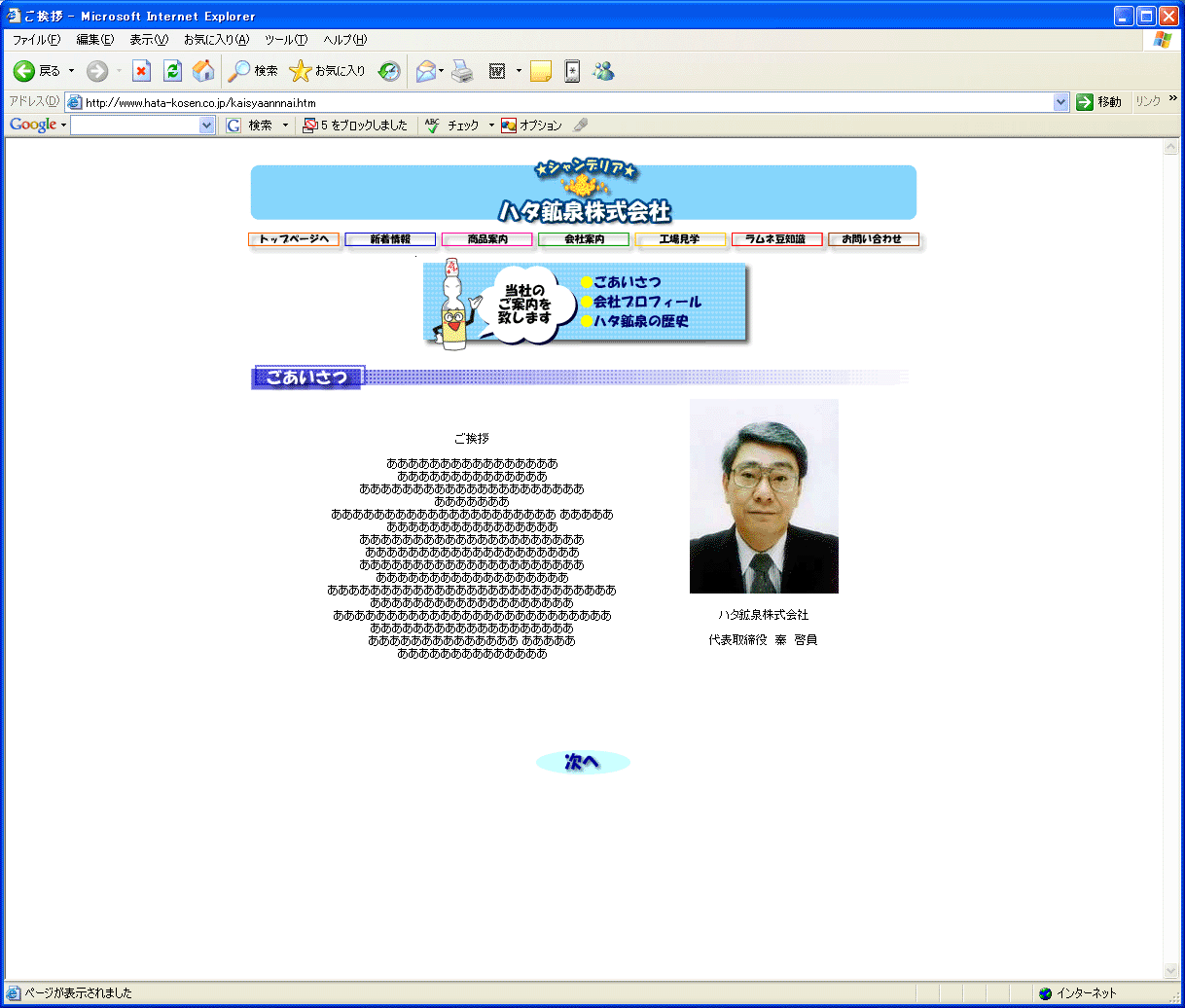Viewport: 1185px width, 1008px height.
Task: Click the highlighter pen icon in the Google toolbar
Action: tap(581, 126)
